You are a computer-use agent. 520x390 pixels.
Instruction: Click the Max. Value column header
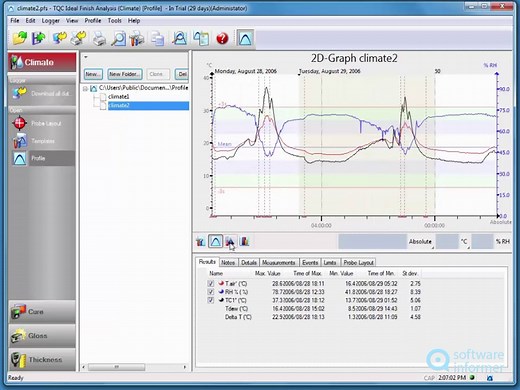pyautogui.click(x=268, y=273)
